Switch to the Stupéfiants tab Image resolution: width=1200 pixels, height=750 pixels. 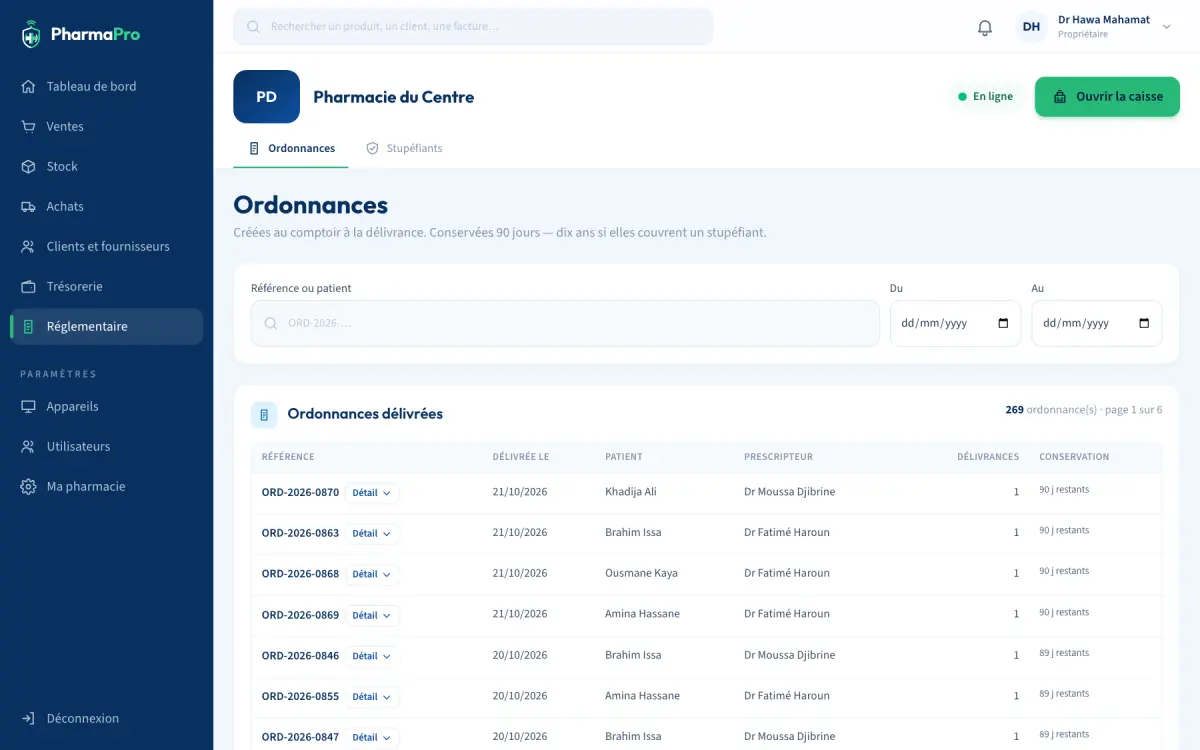coord(404,148)
